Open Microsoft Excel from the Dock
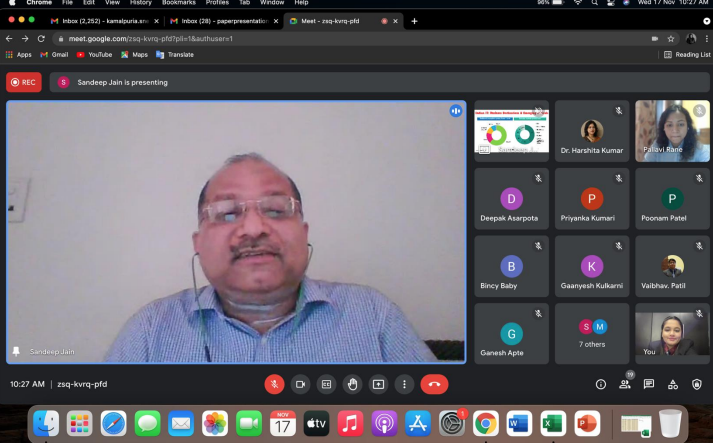The width and height of the screenshot is (713, 443). (553, 423)
